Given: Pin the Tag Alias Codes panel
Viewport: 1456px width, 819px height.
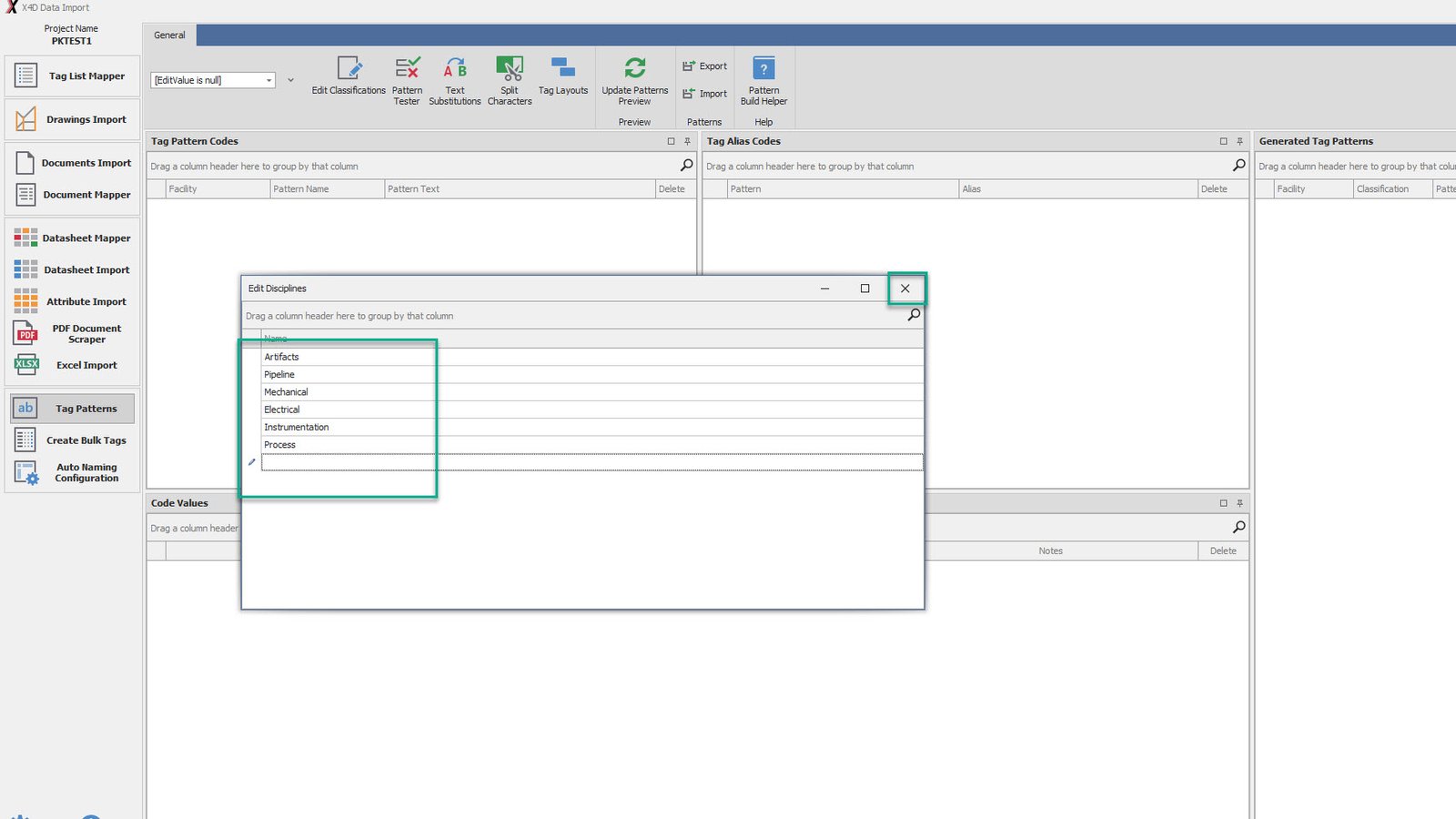Looking at the screenshot, I should (1239, 142).
